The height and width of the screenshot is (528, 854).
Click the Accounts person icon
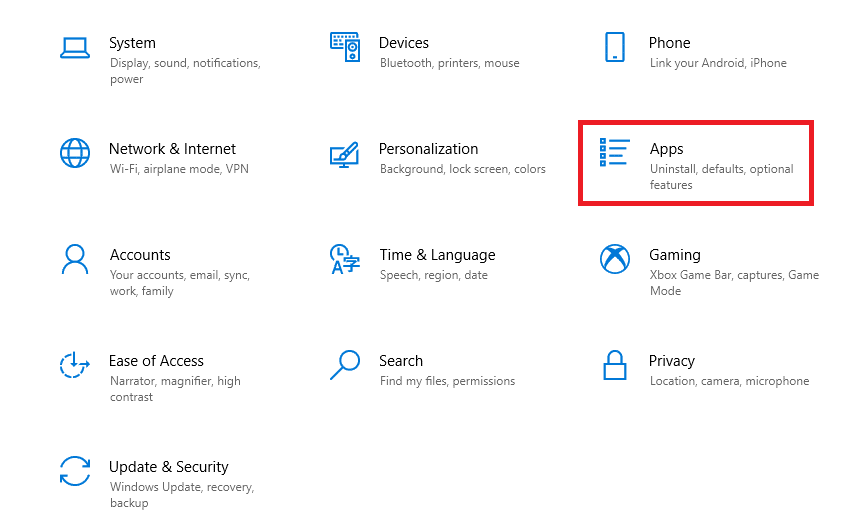point(75,259)
